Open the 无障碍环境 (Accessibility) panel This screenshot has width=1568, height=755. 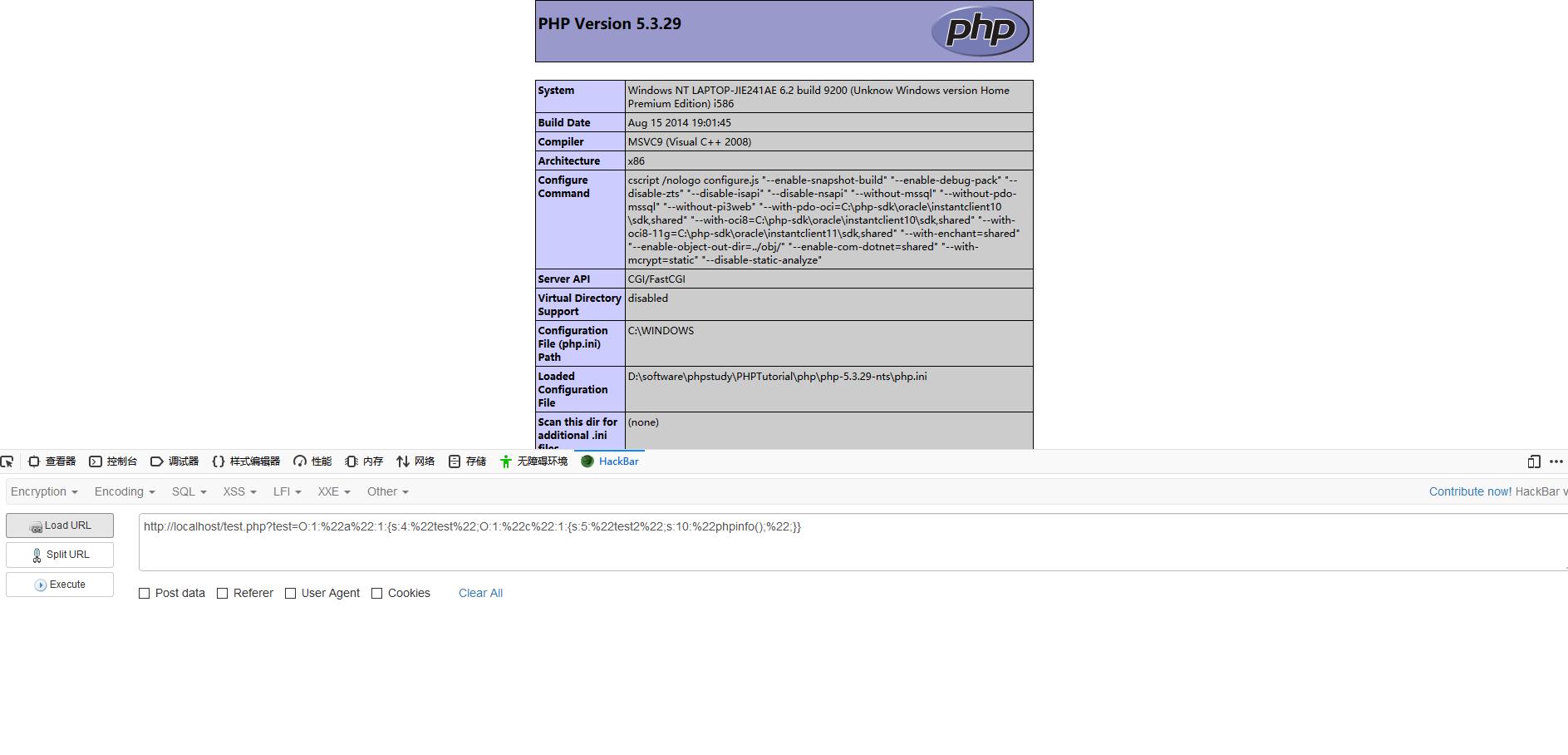pyautogui.click(x=533, y=461)
